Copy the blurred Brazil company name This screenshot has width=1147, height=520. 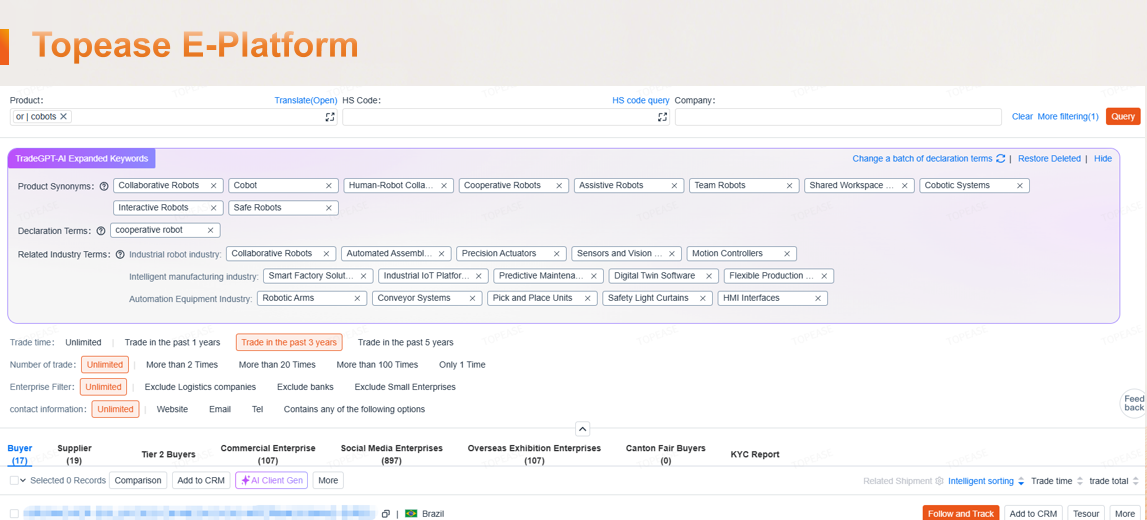pyautogui.click(x=386, y=514)
